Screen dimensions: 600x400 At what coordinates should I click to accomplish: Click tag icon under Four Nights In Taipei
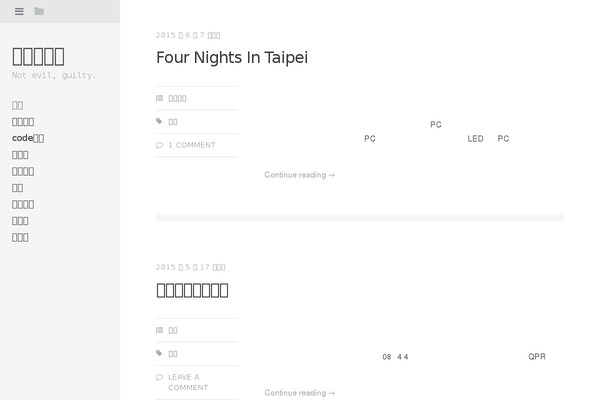click(x=159, y=121)
